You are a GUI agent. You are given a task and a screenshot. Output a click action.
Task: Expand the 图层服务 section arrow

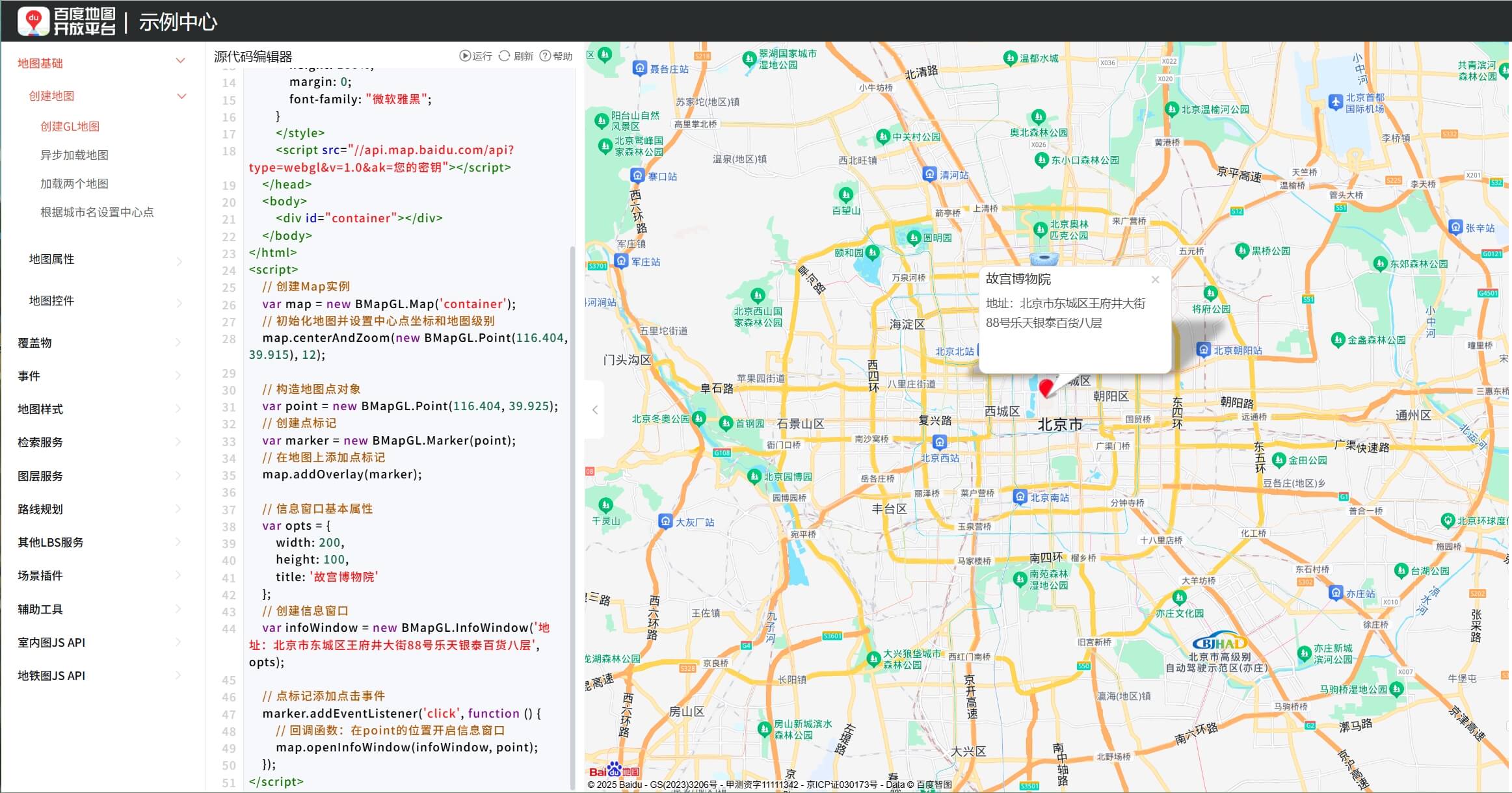[179, 475]
